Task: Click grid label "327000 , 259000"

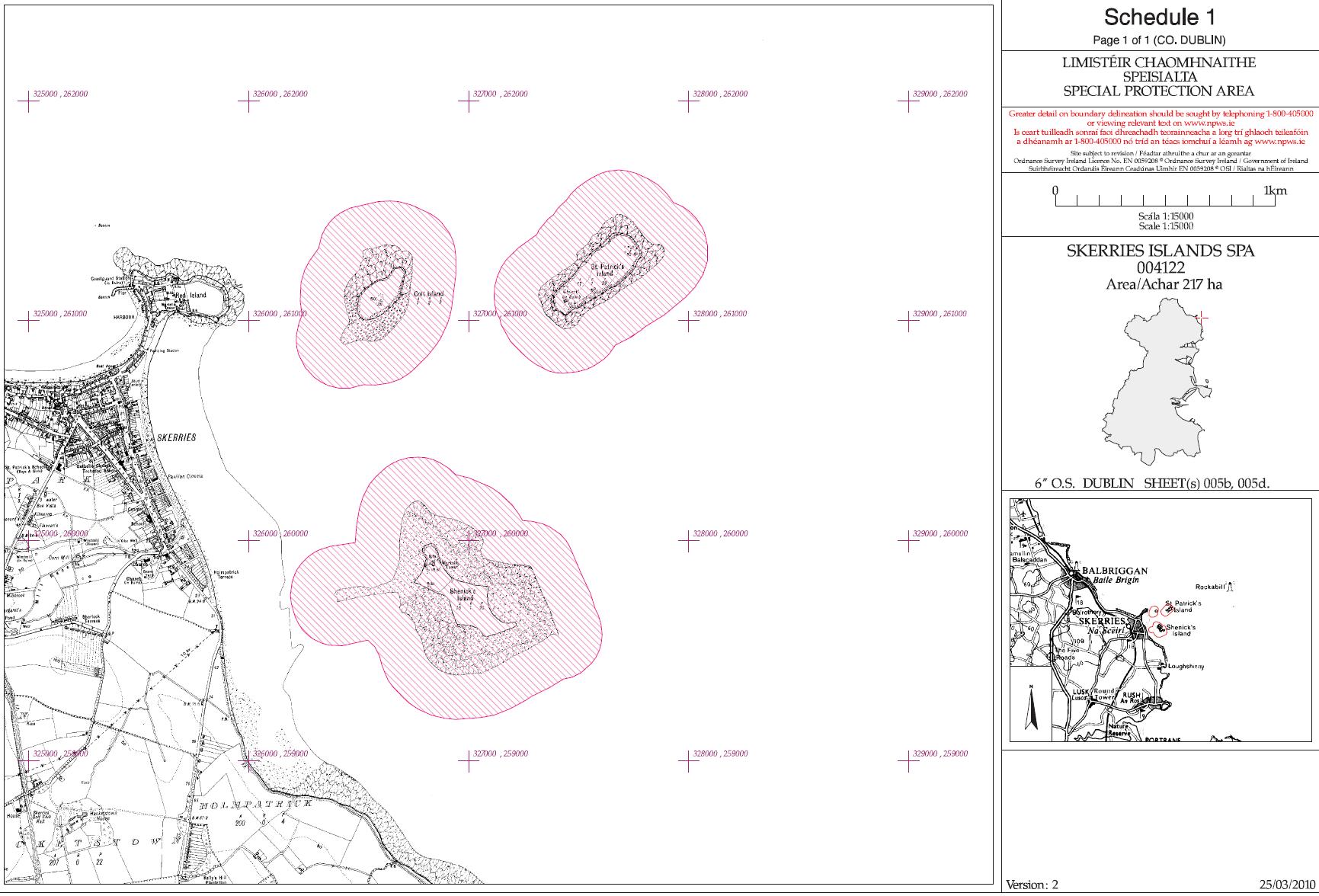Action: (501, 754)
